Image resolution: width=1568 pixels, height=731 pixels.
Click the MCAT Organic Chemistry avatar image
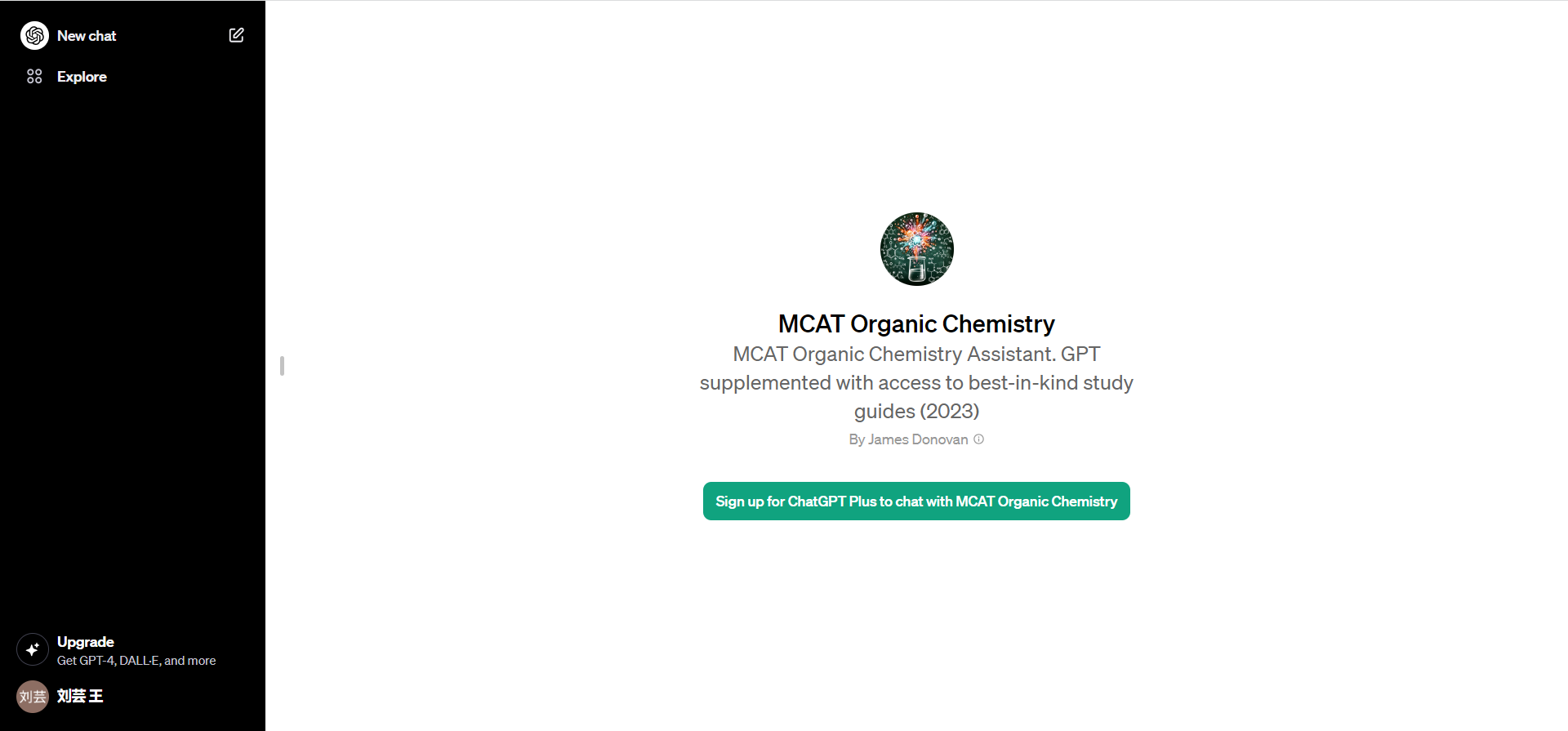click(x=916, y=249)
